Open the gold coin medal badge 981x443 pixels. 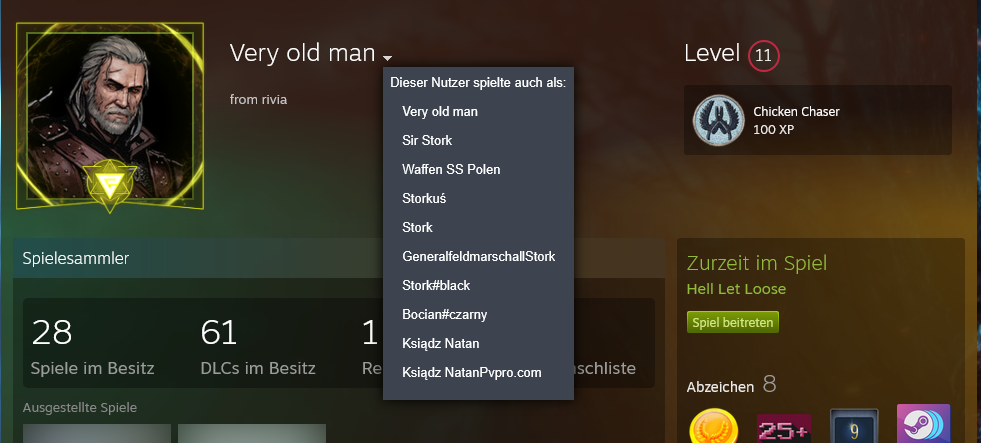pos(713,425)
